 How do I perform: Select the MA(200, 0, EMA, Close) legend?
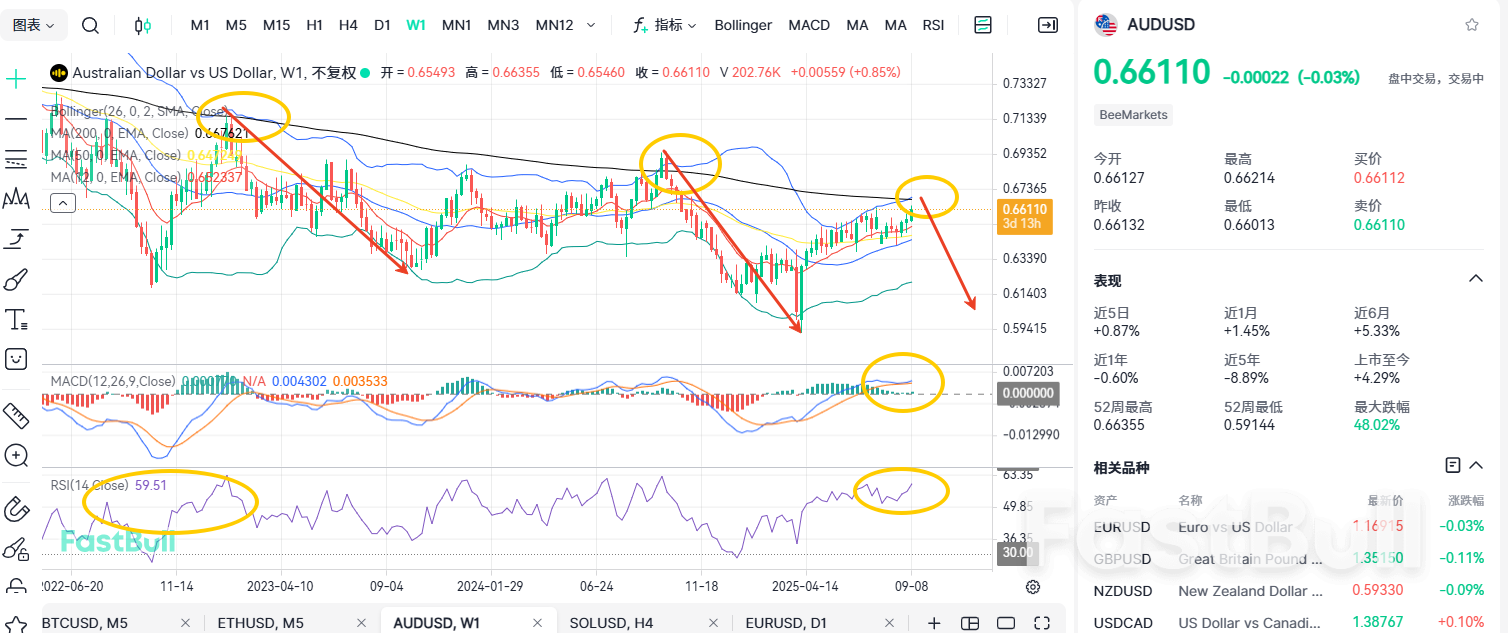click(x=119, y=133)
